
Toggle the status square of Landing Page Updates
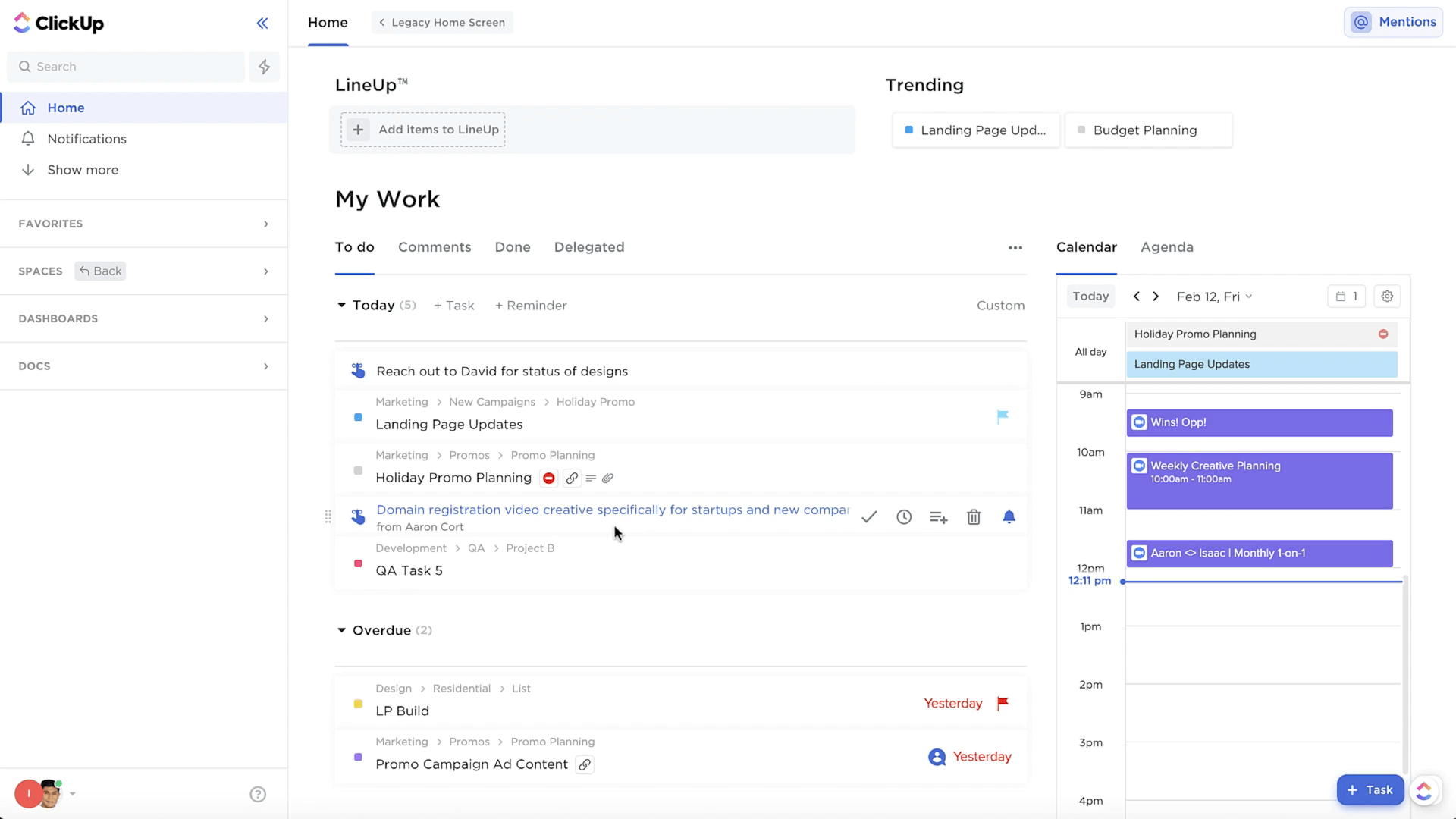tap(358, 417)
